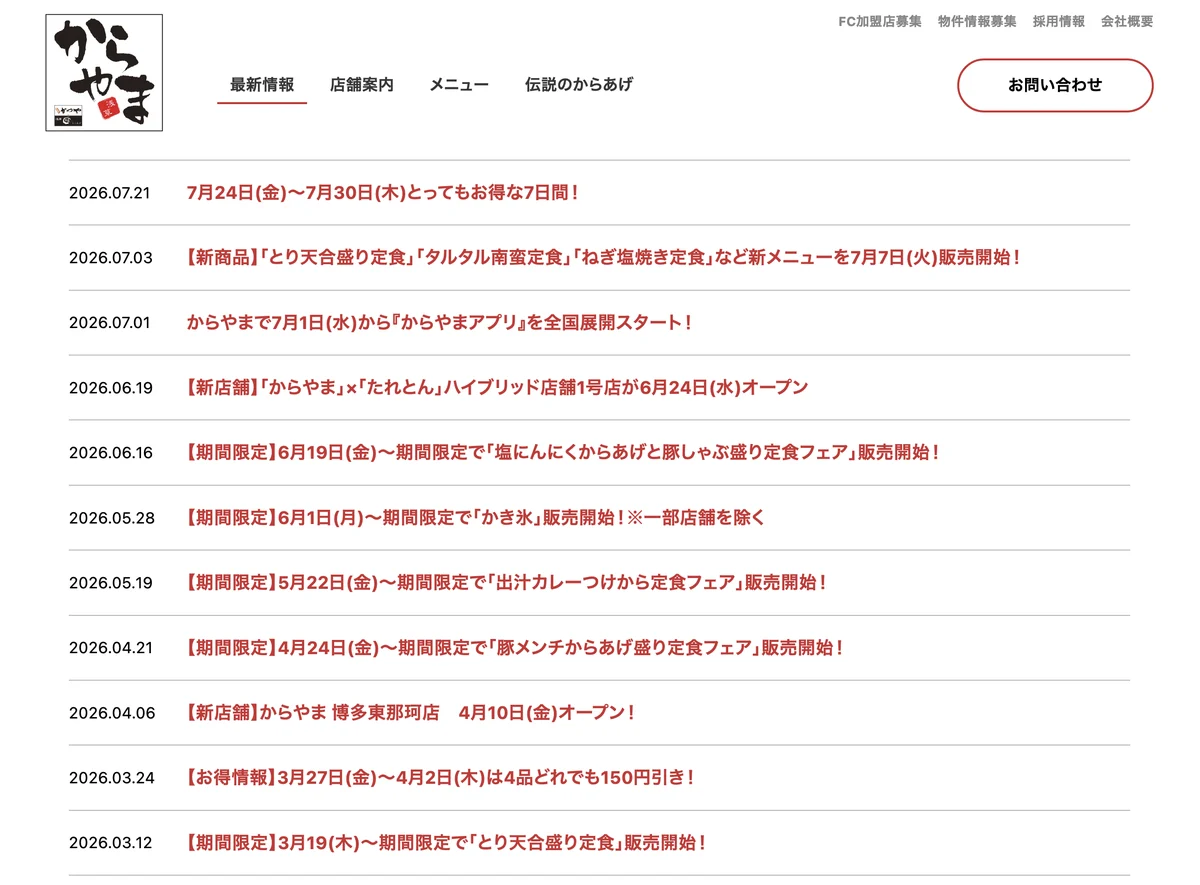Viewport: 1200px width, 885px height.
Task: Click the date 2026.03.24
Action: click(112, 778)
